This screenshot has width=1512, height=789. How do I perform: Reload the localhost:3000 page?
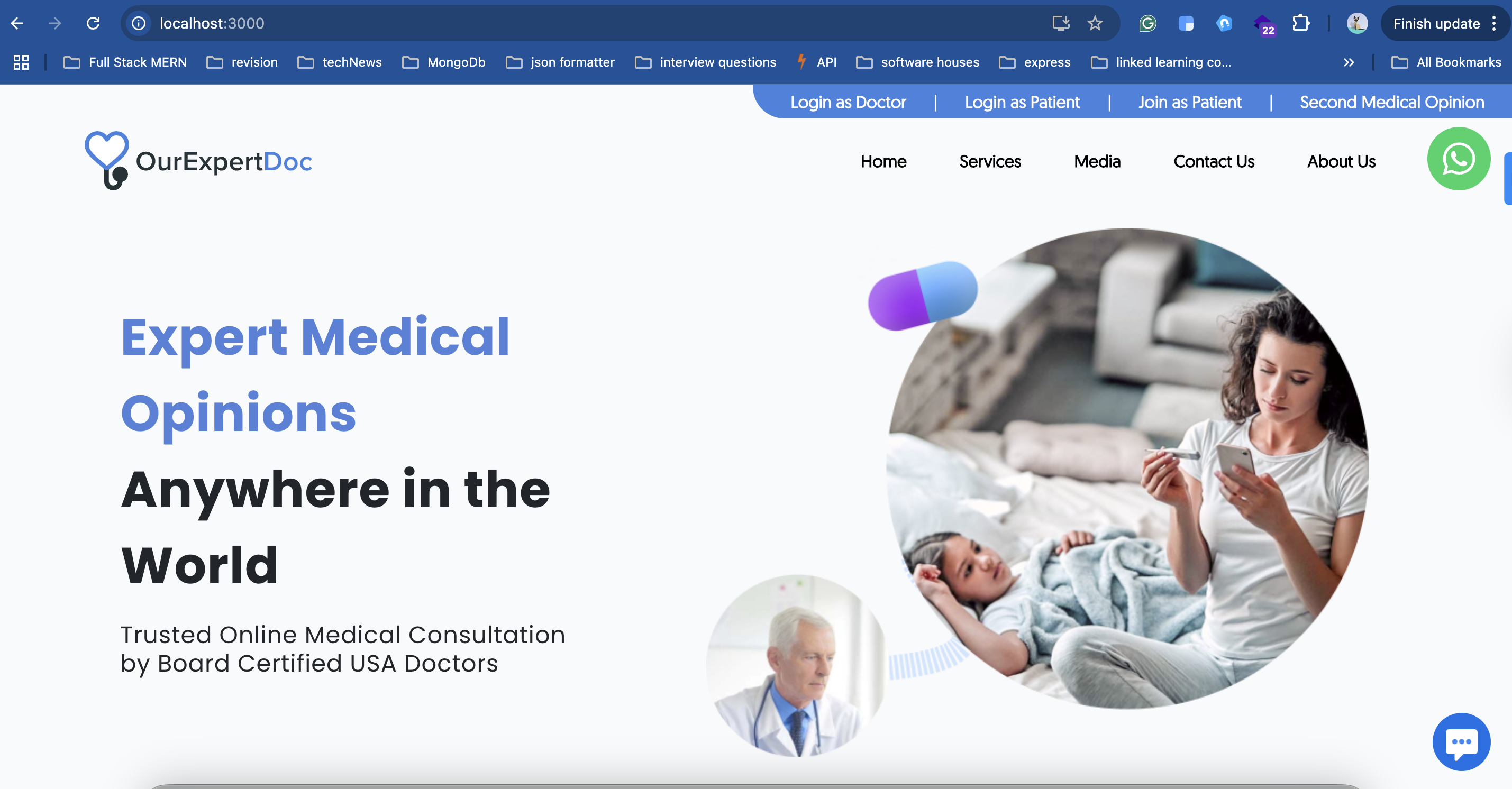pos(93,23)
